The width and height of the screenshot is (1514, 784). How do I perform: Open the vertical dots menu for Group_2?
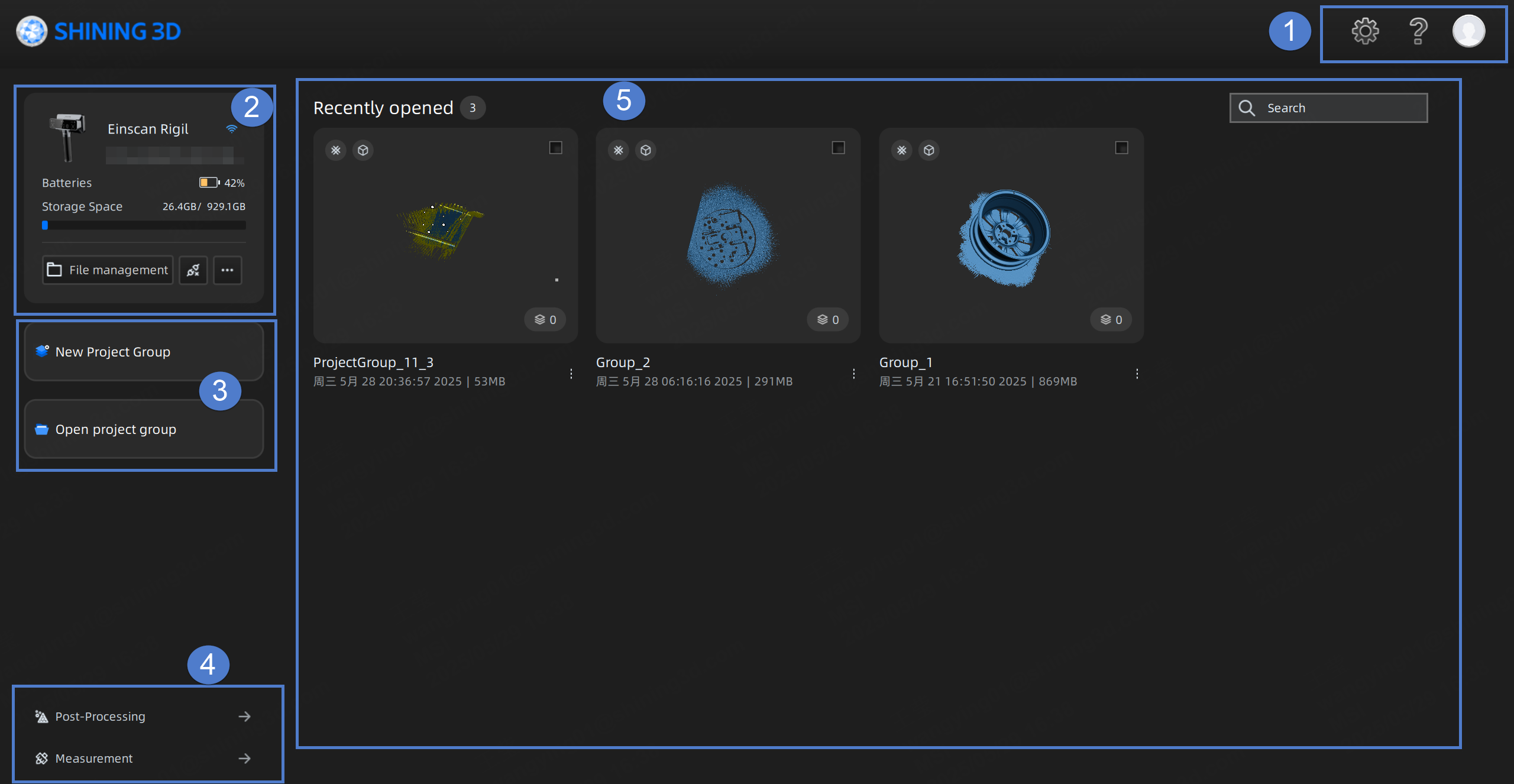coord(853,374)
